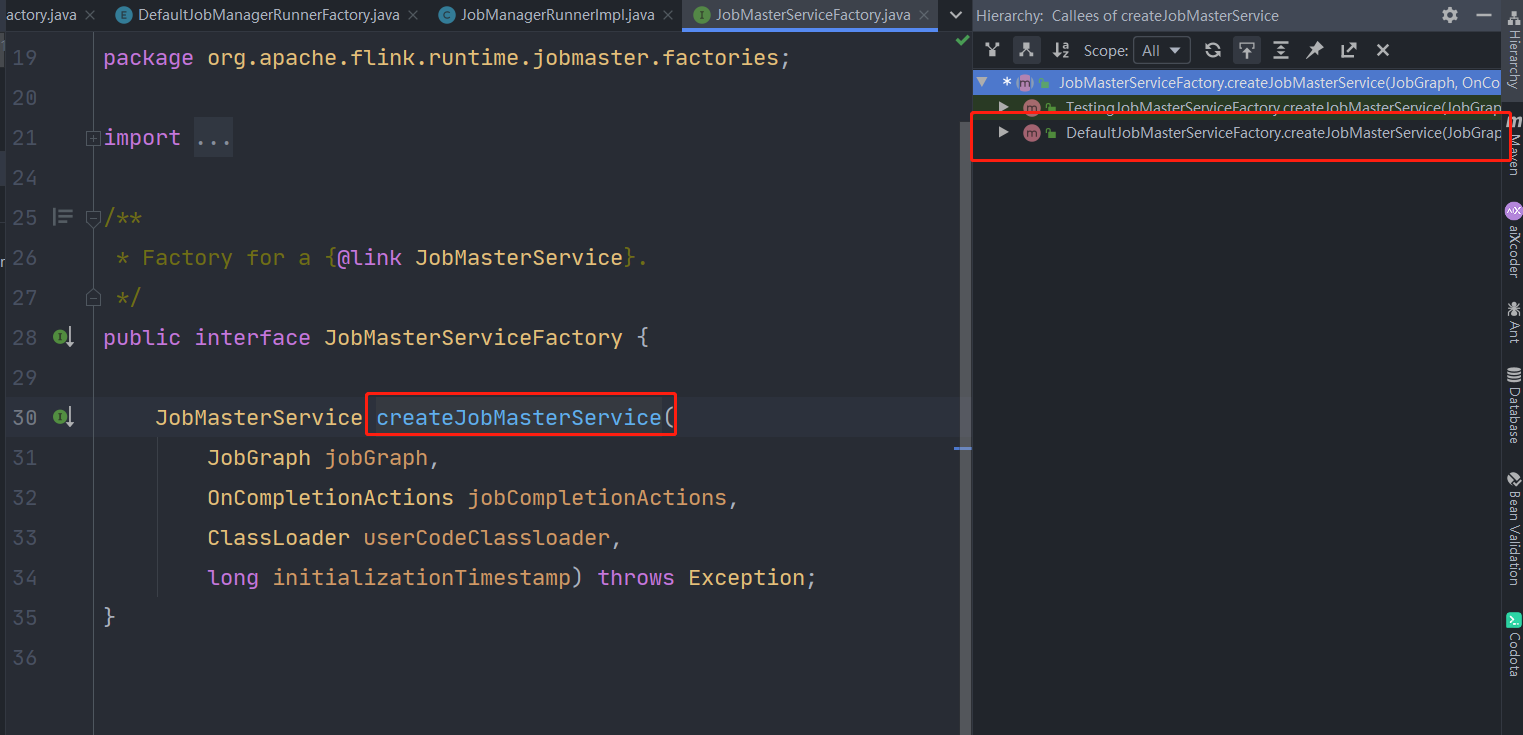Viewport: 1523px width, 735px height.
Task: Collapse the JobMasterServiceFactory root hierarchy node
Action: (x=983, y=82)
